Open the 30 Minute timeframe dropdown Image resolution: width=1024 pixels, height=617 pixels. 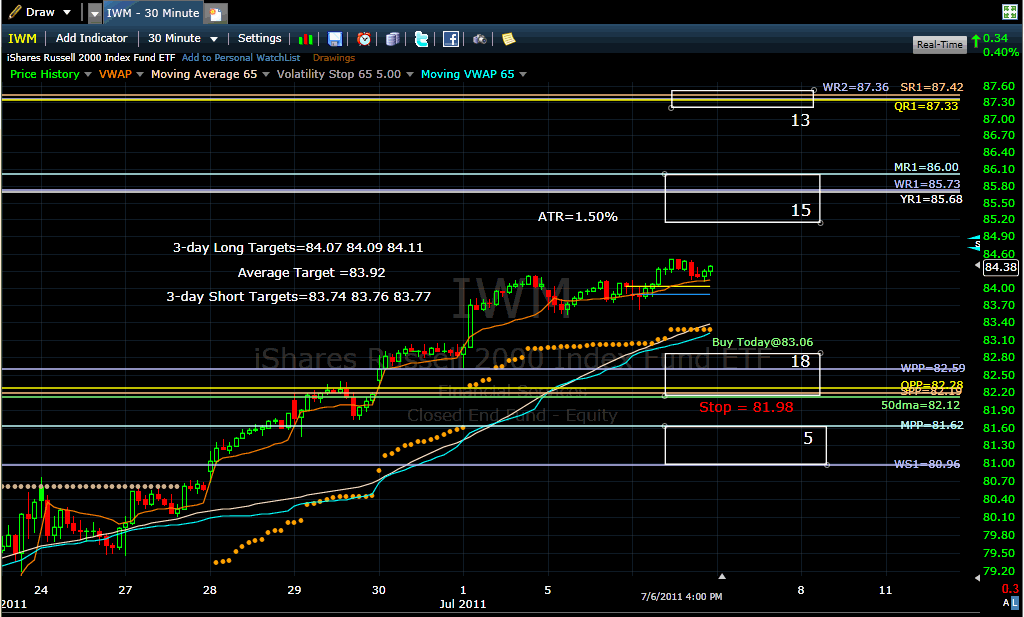214,39
